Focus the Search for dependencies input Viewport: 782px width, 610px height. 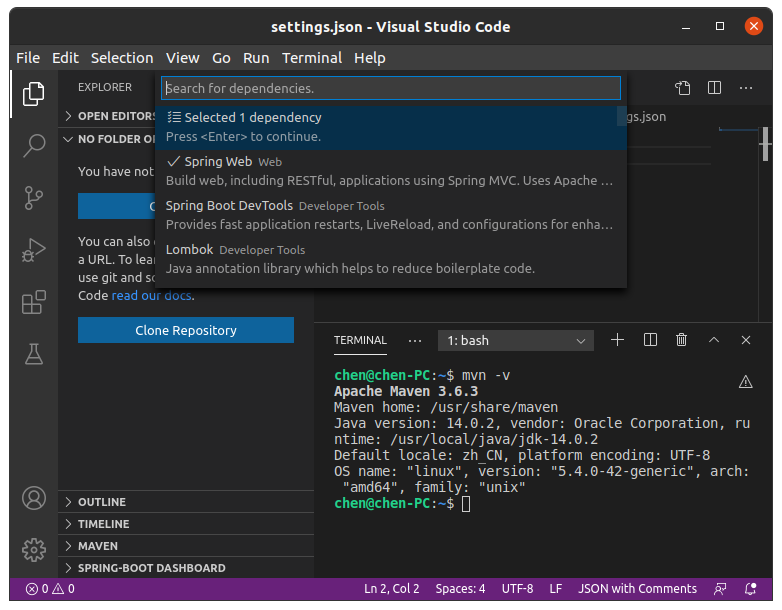click(x=391, y=88)
